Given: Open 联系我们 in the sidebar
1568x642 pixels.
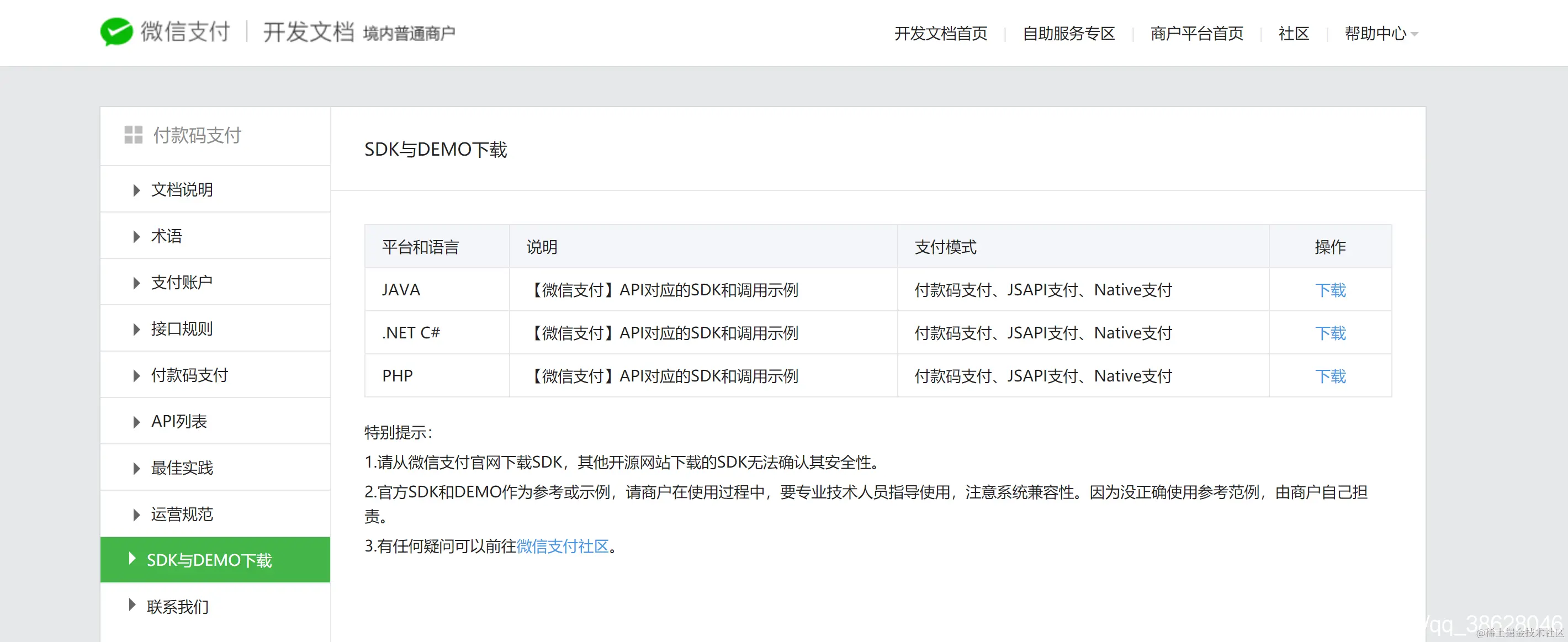Looking at the screenshot, I should tap(177, 607).
